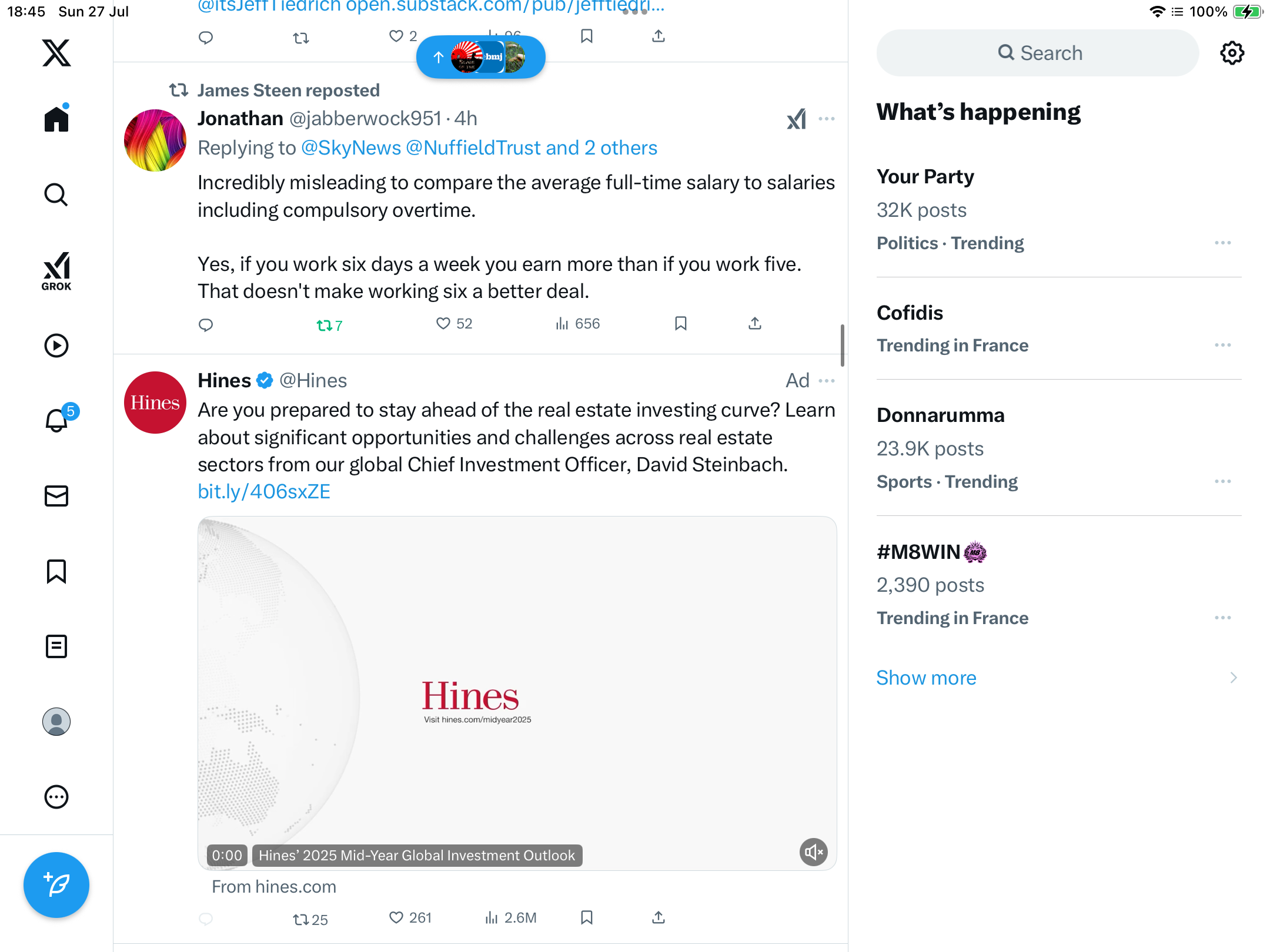The width and height of the screenshot is (1270, 952).
Task: Open settings gear next to search
Action: pyautogui.click(x=1232, y=53)
